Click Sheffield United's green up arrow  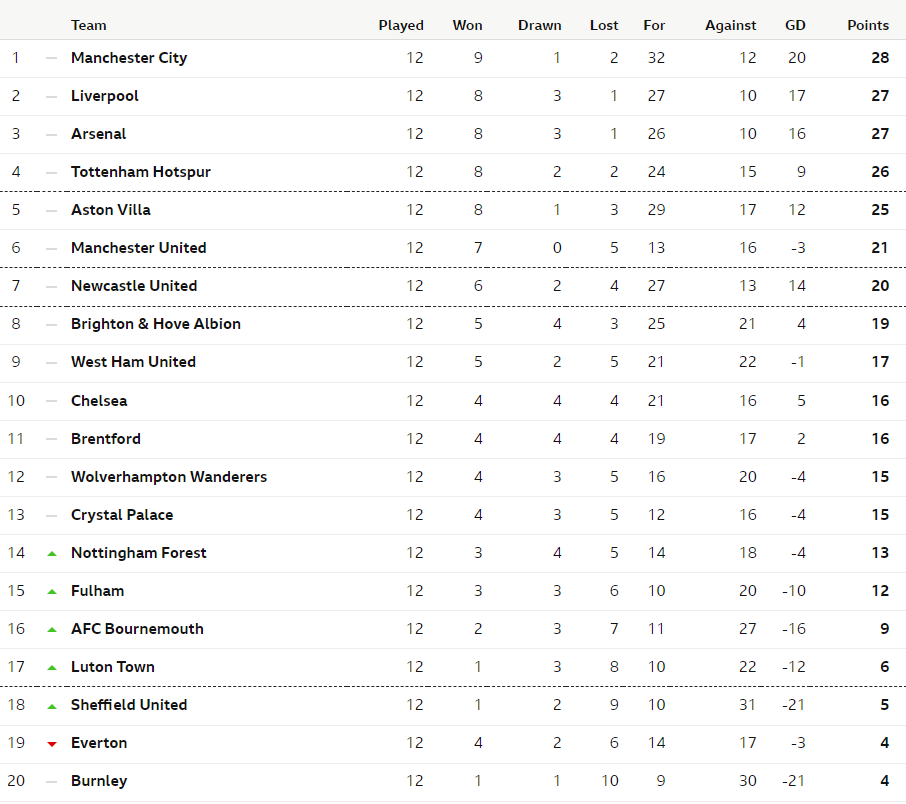pos(52,706)
